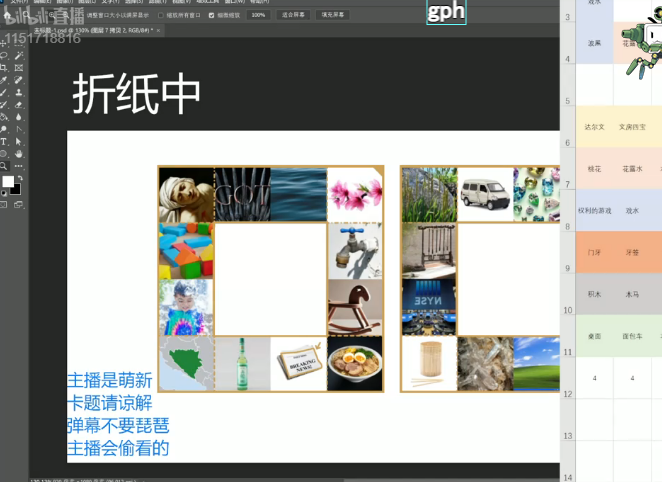Image resolution: width=662 pixels, height=482 pixels.
Task: Click the 适合屏幕 button
Action: pos(293,15)
